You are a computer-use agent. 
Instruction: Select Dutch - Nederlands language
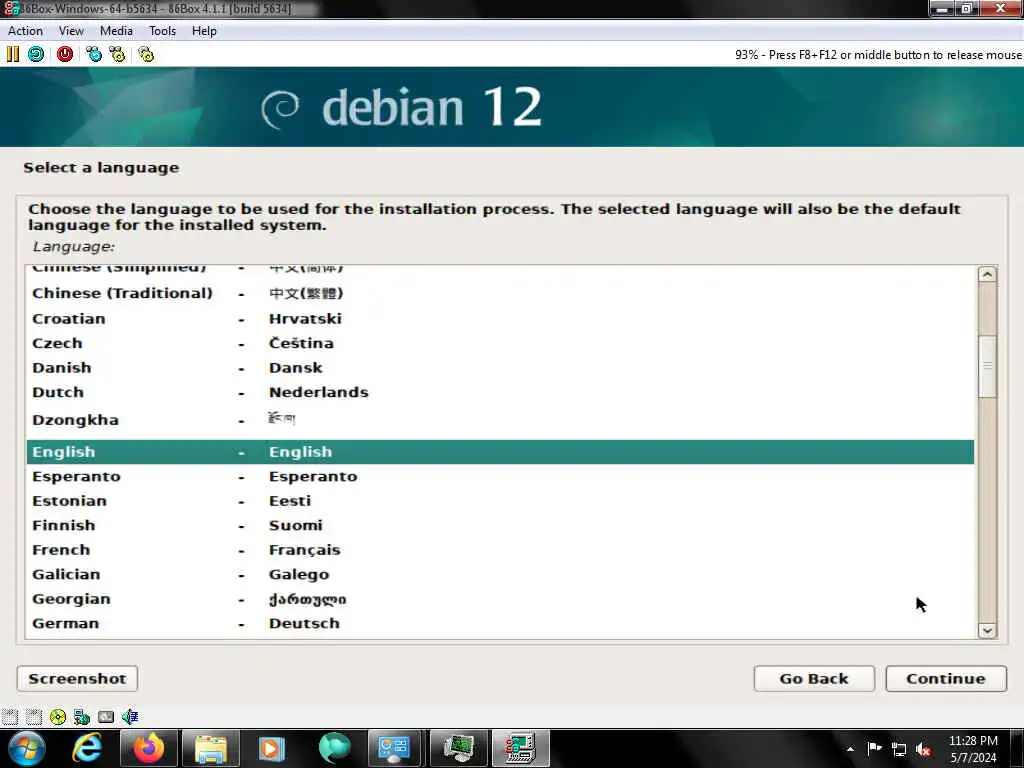pyautogui.click(x=500, y=392)
